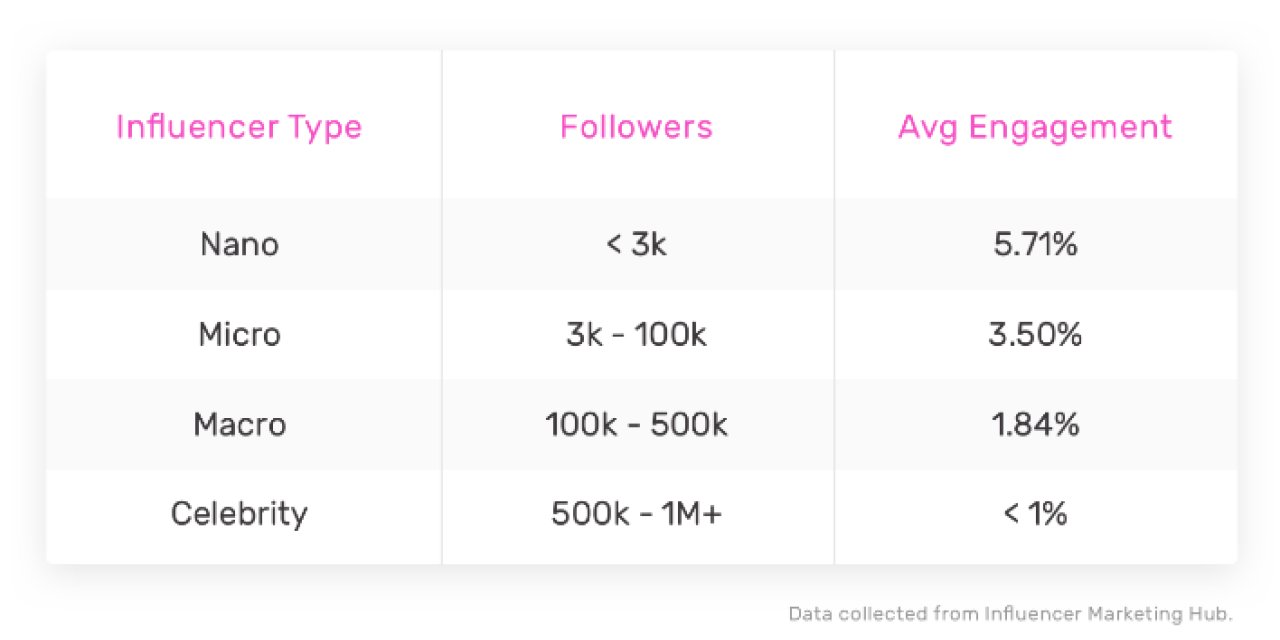Click the Influencer Type column header
Viewport: 1280px width, 640px height.
coord(239,127)
